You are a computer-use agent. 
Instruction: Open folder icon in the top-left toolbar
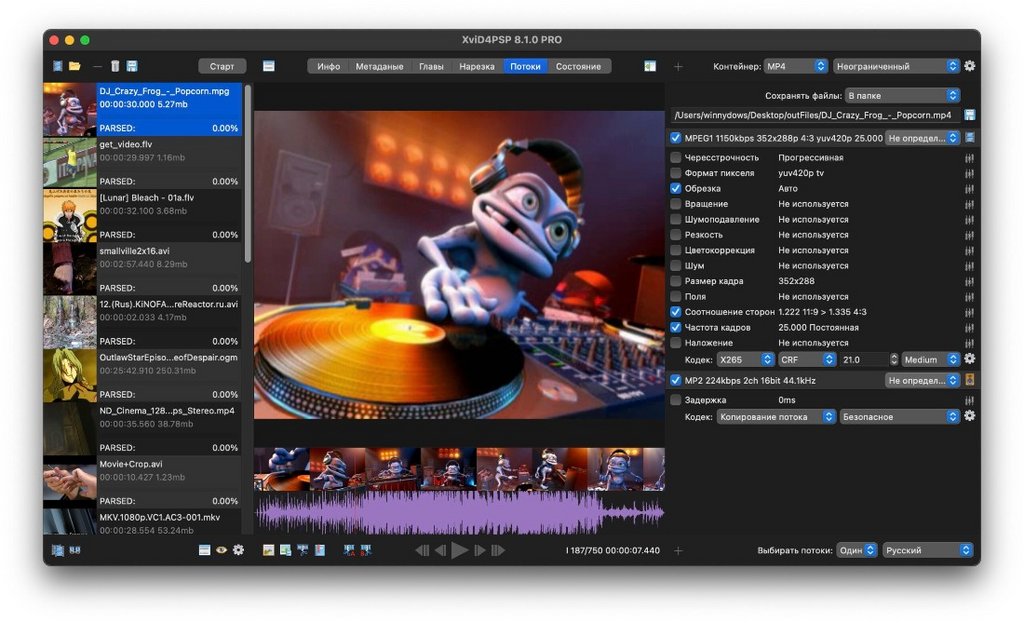(74, 66)
